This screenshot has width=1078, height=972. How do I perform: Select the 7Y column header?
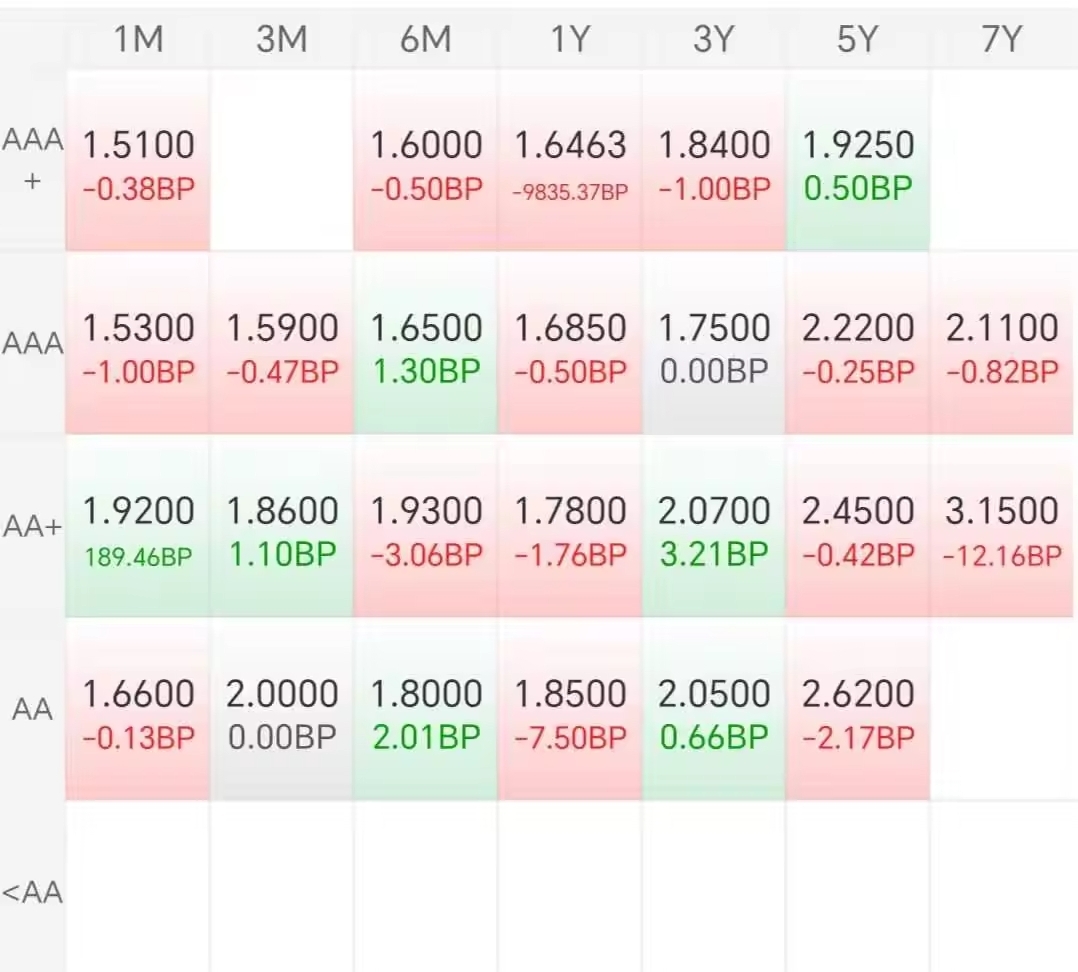(1002, 40)
